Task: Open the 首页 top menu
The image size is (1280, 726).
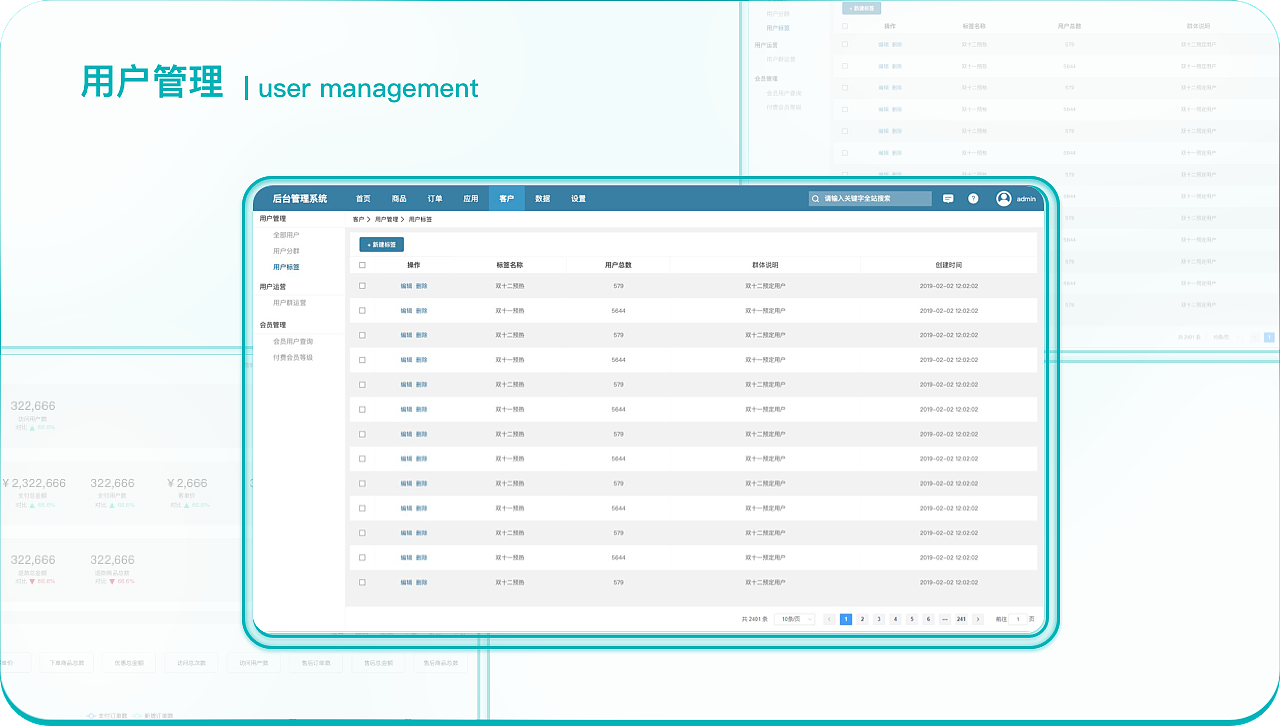Action: click(363, 199)
